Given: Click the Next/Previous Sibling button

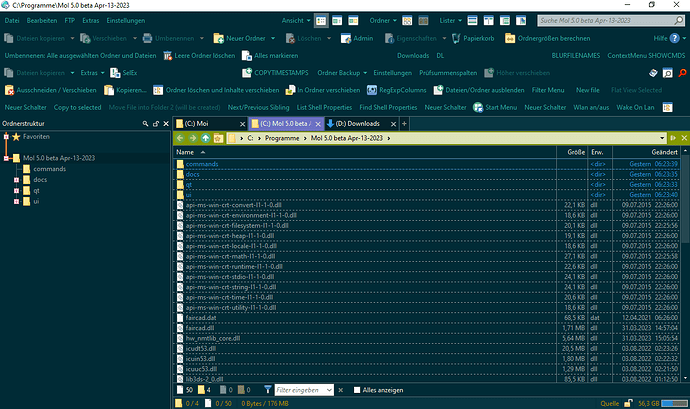Looking at the screenshot, I should [x=258, y=106].
